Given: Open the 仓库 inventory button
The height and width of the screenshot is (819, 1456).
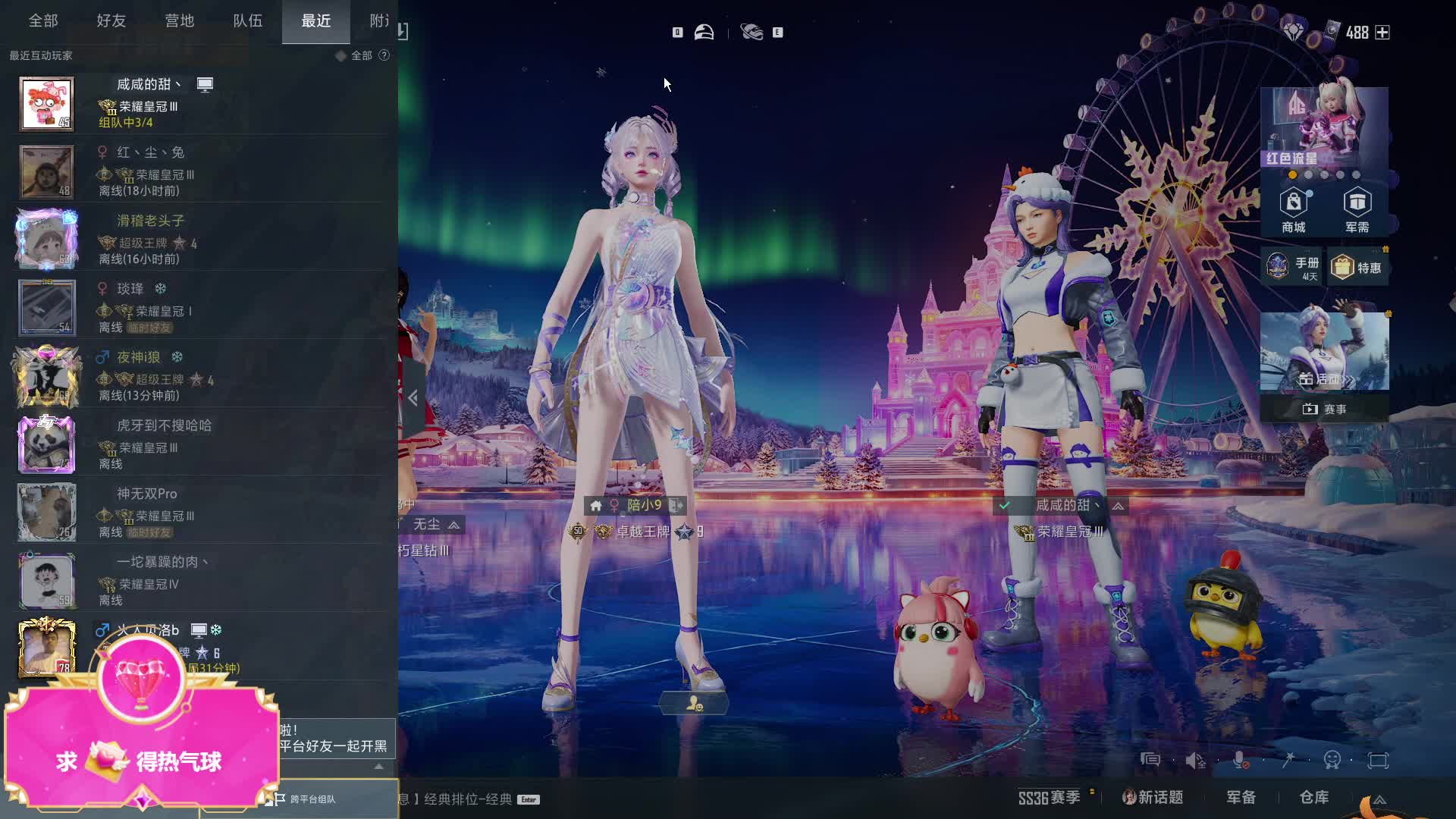Looking at the screenshot, I should (x=1313, y=797).
